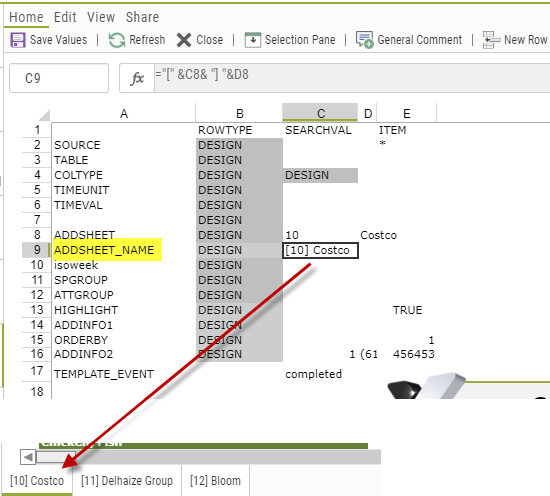Open the Home menu
Image resolution: width=550 pixels, height=496 pixels.
click(x=26, y=17)
